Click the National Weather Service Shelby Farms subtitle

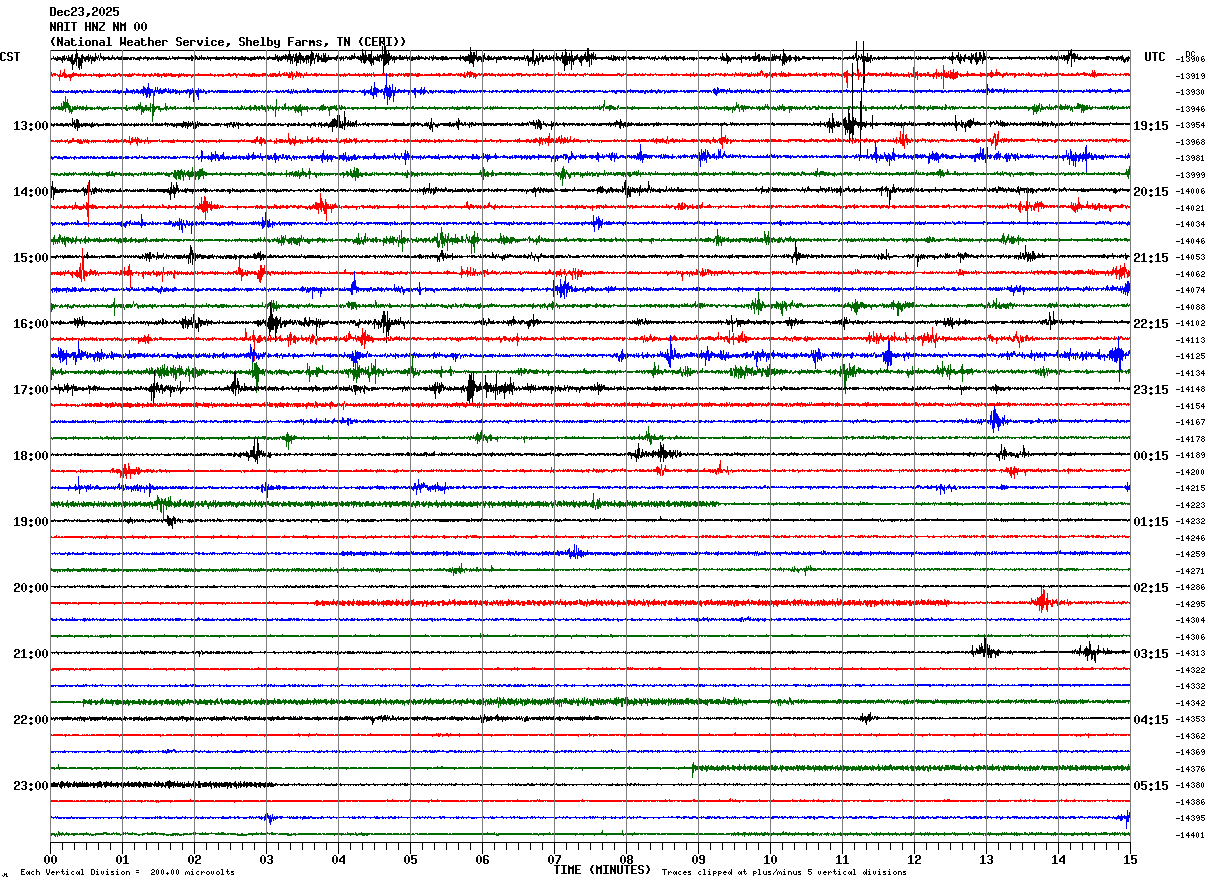pyautogui.click(x=228, y=42)
